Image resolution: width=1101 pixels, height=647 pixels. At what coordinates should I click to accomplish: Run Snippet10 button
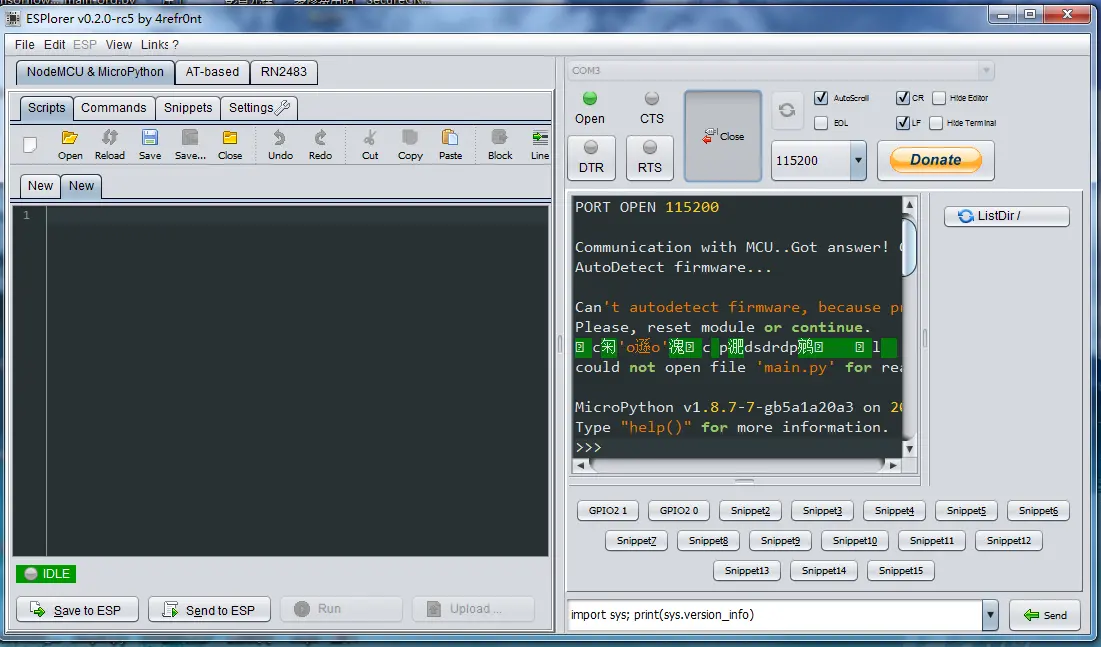pyautogui.click(x=855, y=541)
